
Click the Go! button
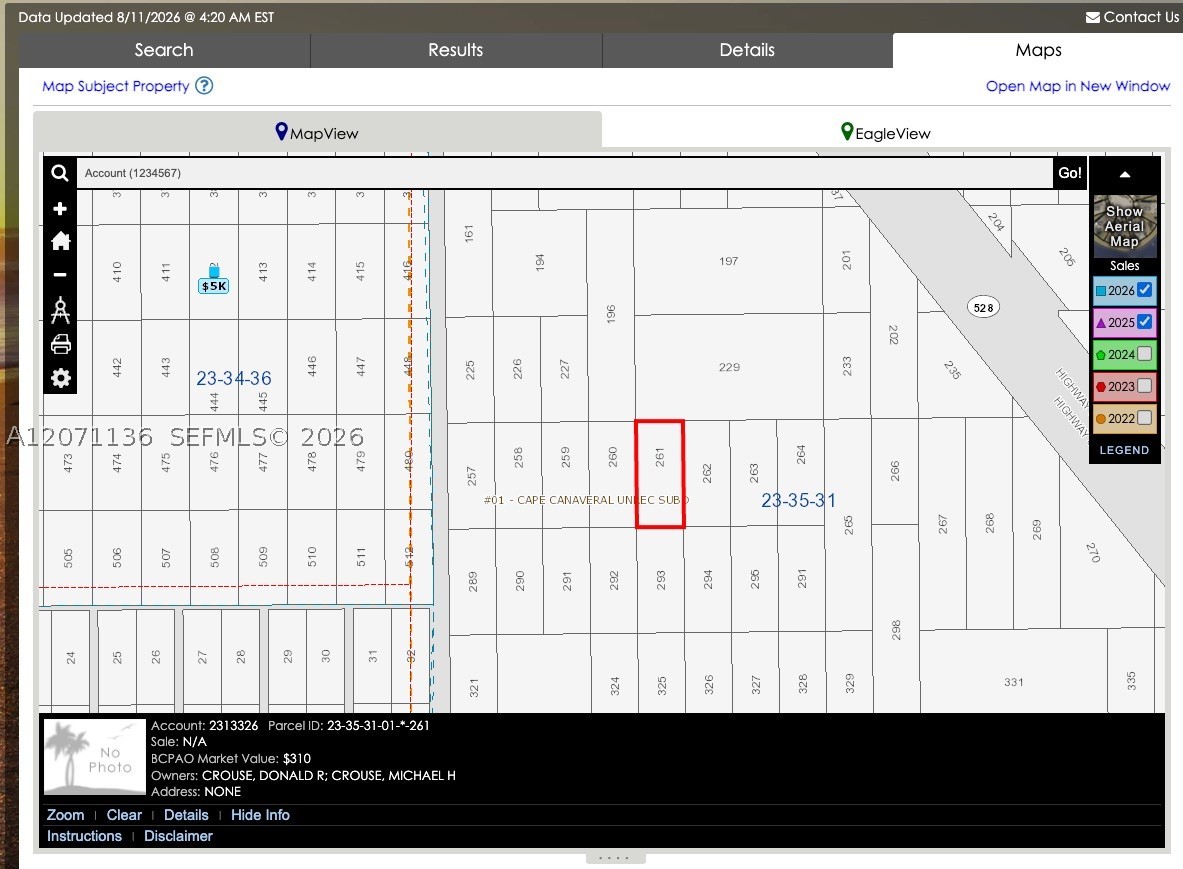1069,173
